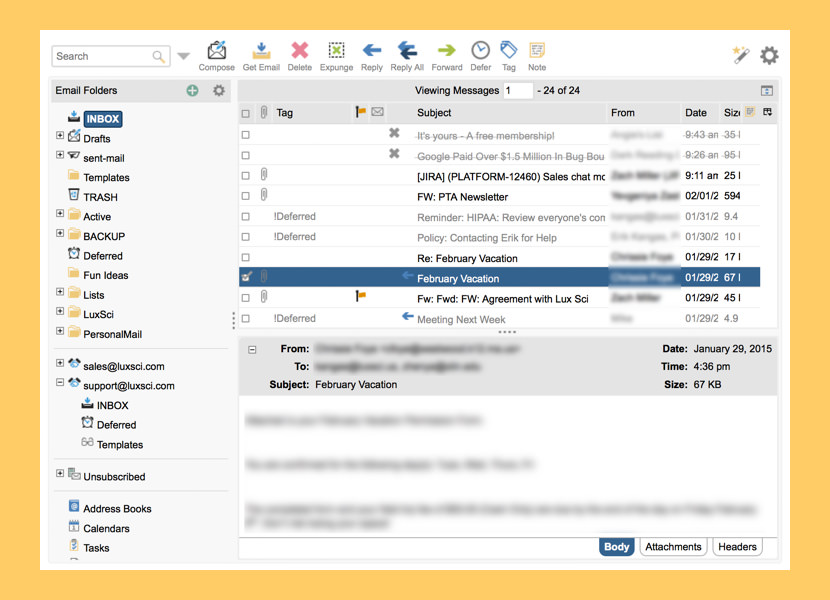Collapse the support@luxsci.com account tree
830x600 pixels.
60,382
